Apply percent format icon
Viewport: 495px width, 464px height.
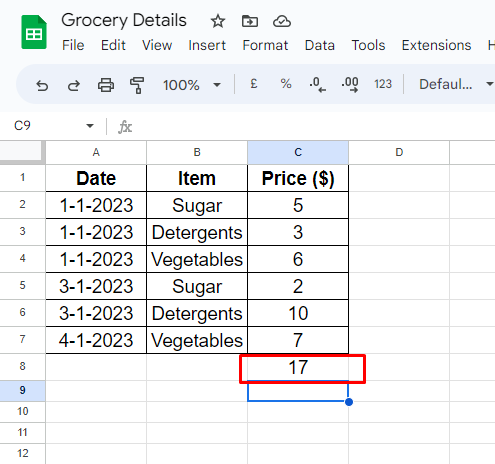[286, 84]
